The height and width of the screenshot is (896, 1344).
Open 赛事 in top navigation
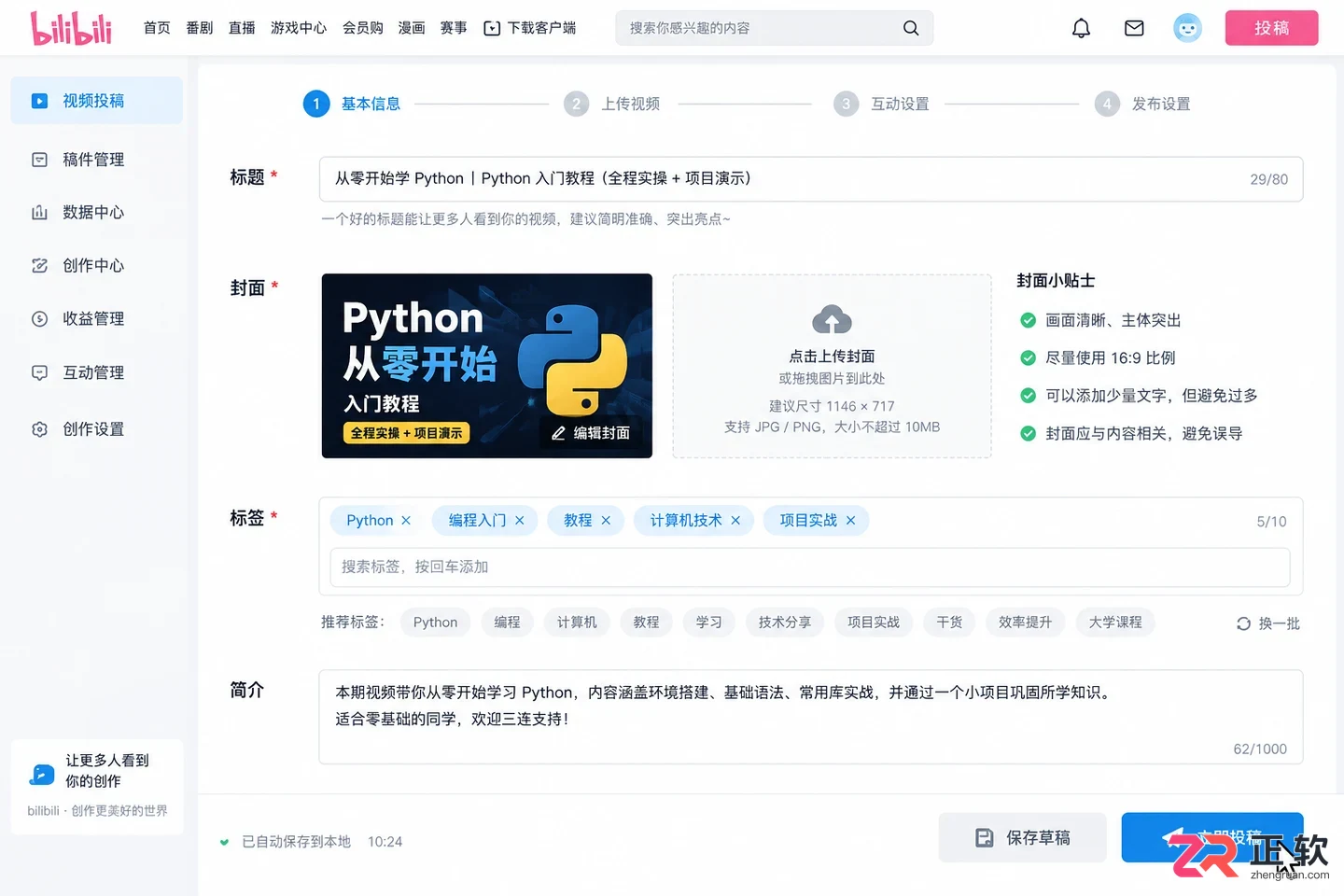[x=454, y=28]
